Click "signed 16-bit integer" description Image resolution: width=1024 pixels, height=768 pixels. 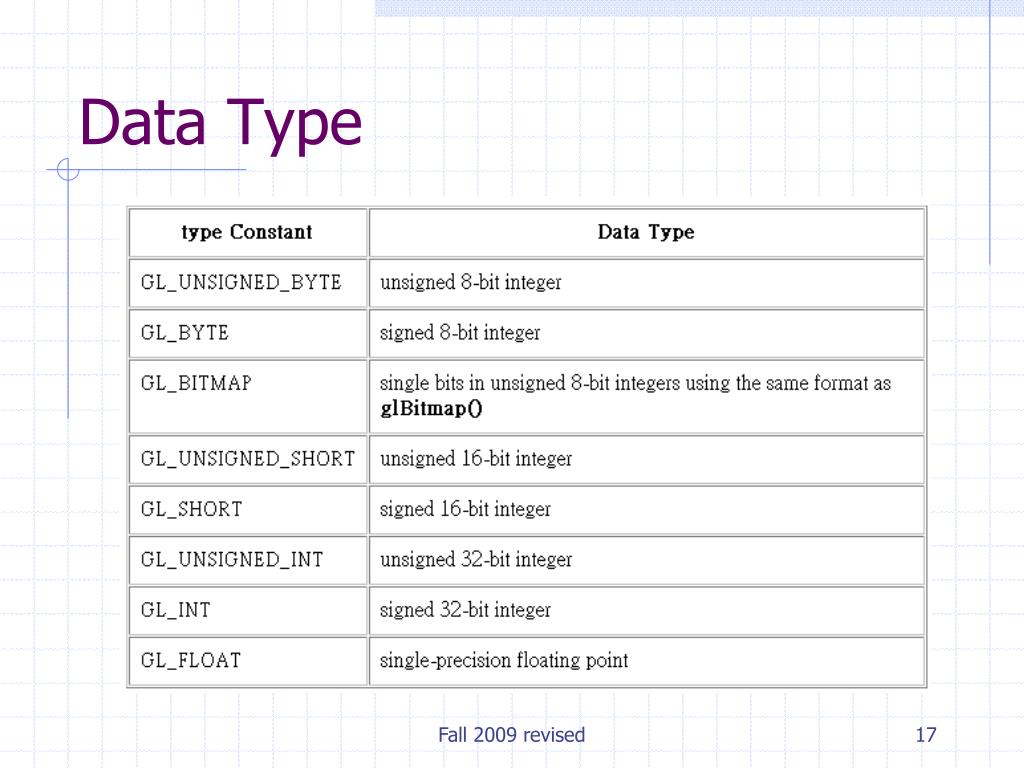pyautogui.click(x=465, y=509)
